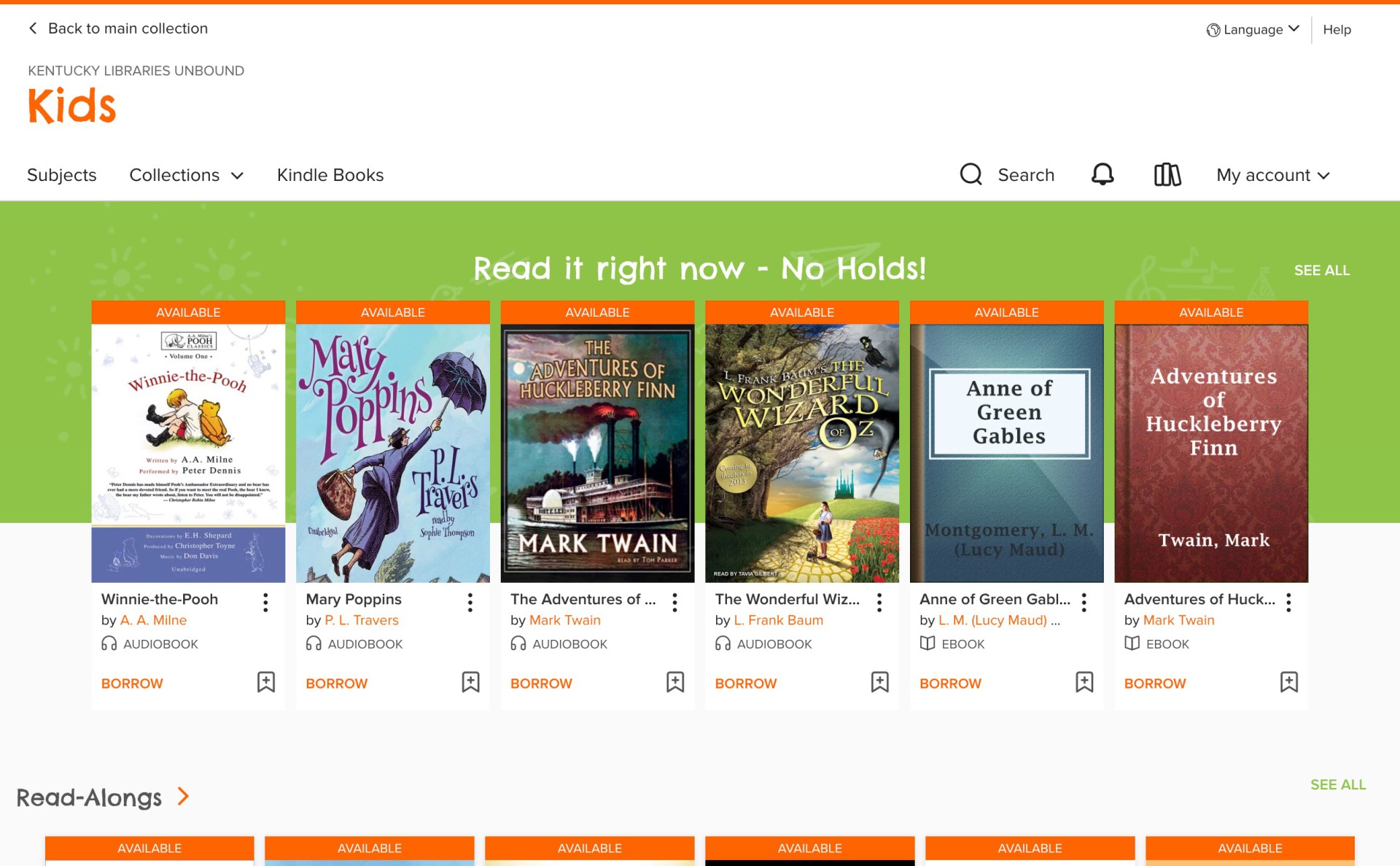Click back arrow to main collection
The height and width of the screenshot is (866, 1400).
click(x=33, y=28)
